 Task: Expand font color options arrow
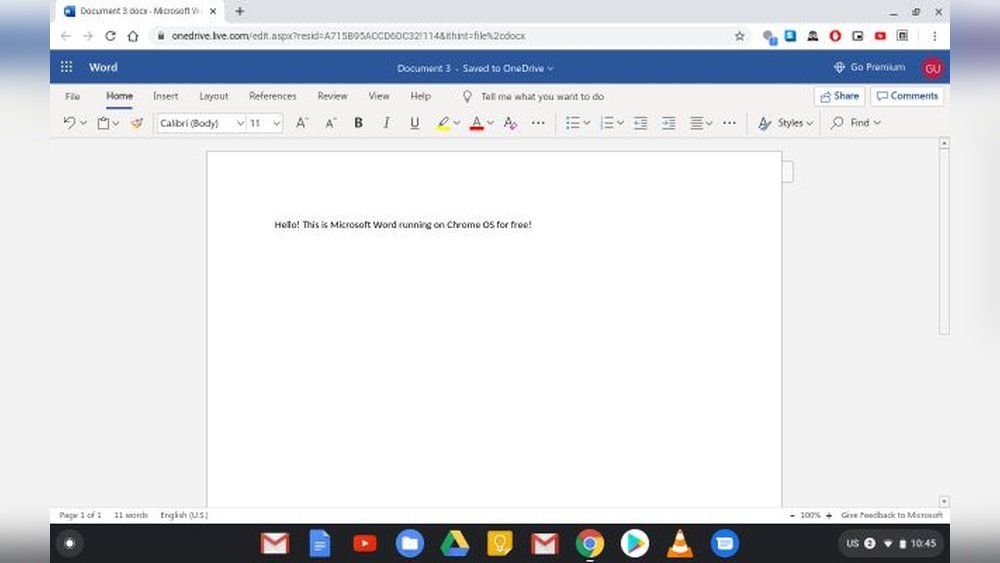click(490, 123)
